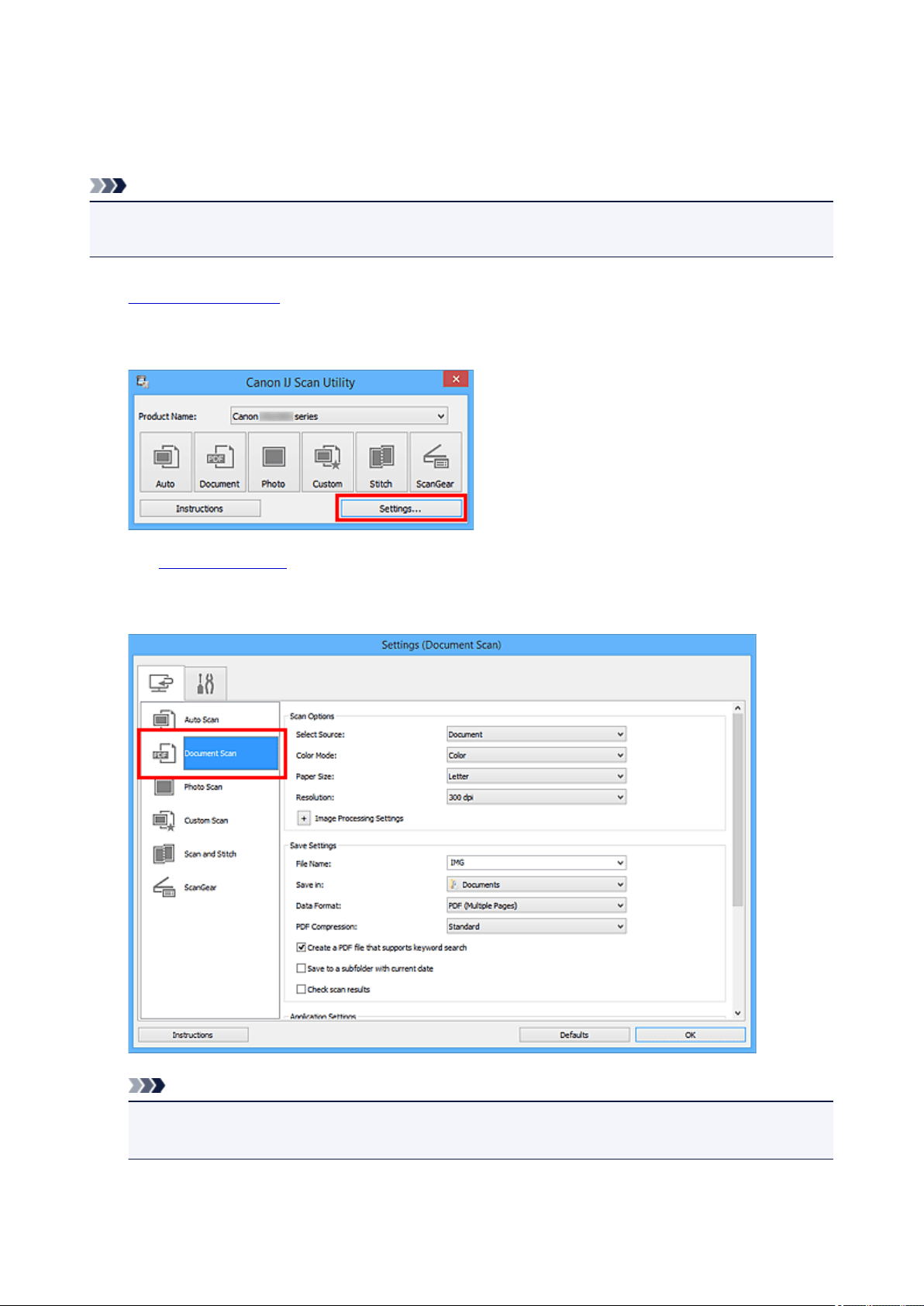Select Scan and Stitch in the settings list

tap(209, 854)
